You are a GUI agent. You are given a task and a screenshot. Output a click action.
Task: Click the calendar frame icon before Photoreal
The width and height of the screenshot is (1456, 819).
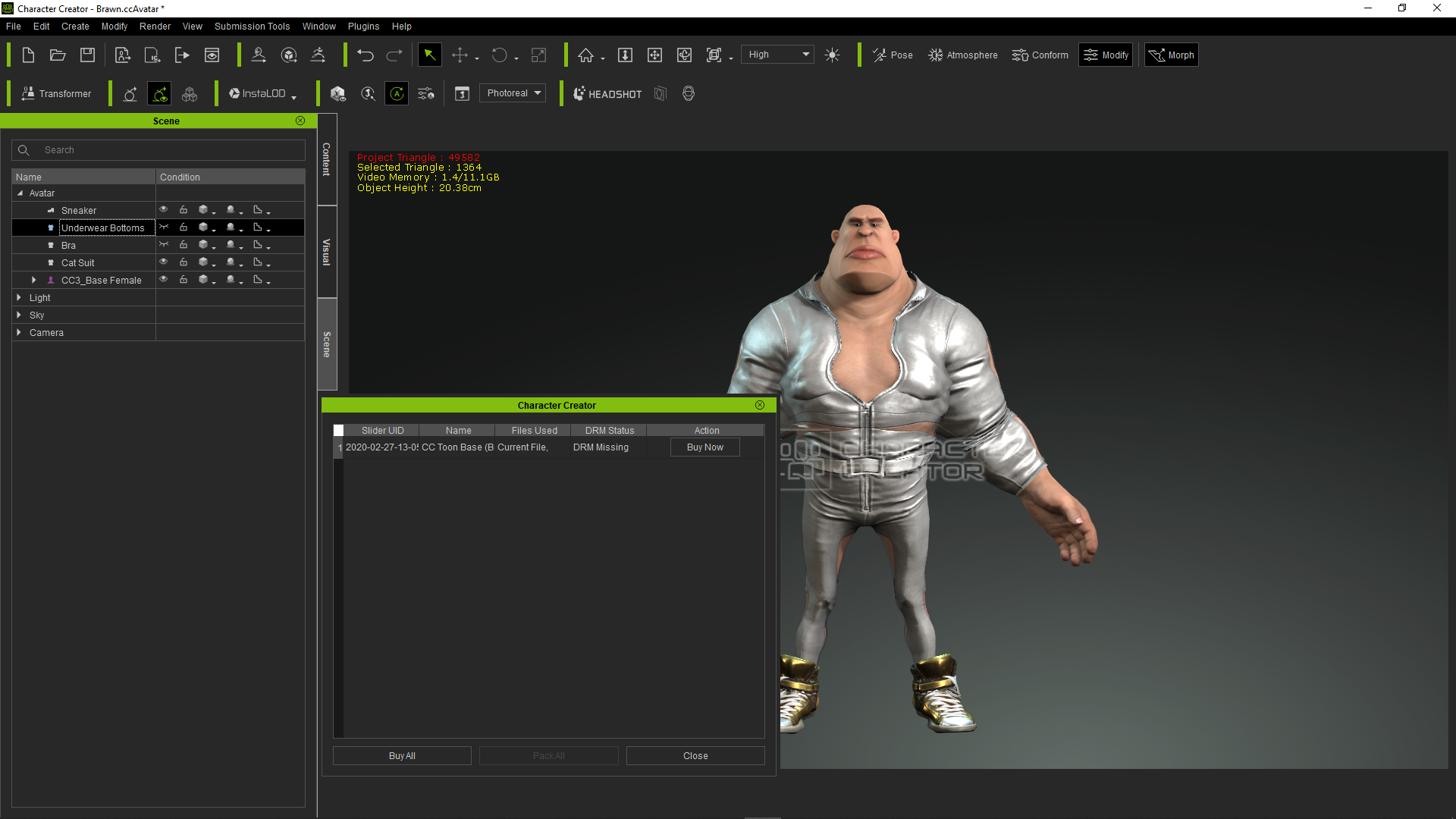[462, 94]
